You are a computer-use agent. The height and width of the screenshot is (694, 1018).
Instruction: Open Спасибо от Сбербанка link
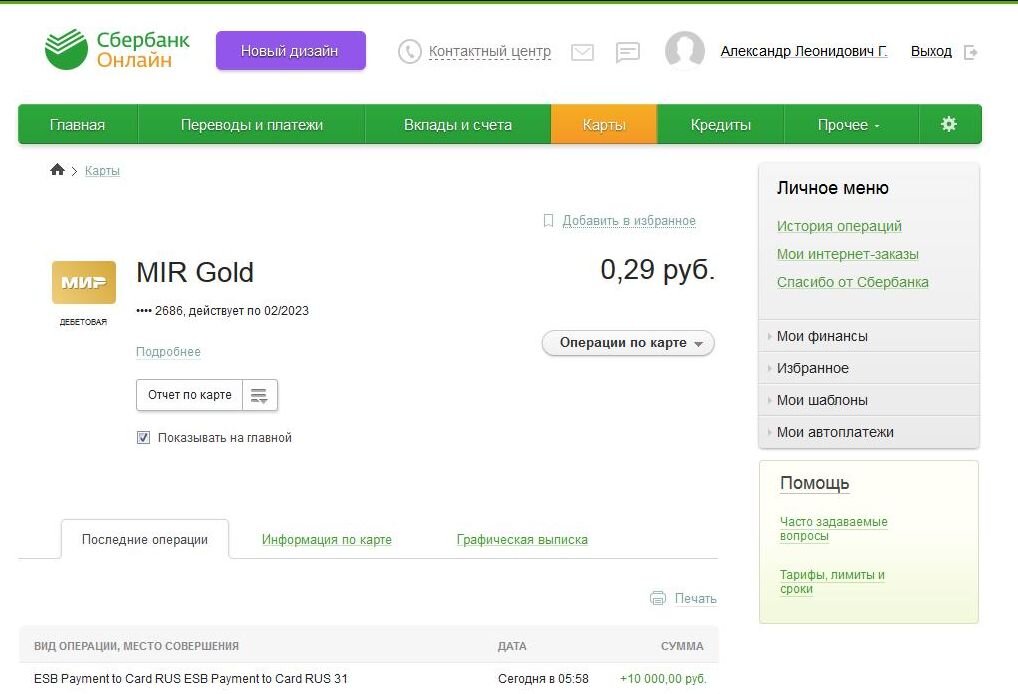pyautogui.click(x=852, y=282)
